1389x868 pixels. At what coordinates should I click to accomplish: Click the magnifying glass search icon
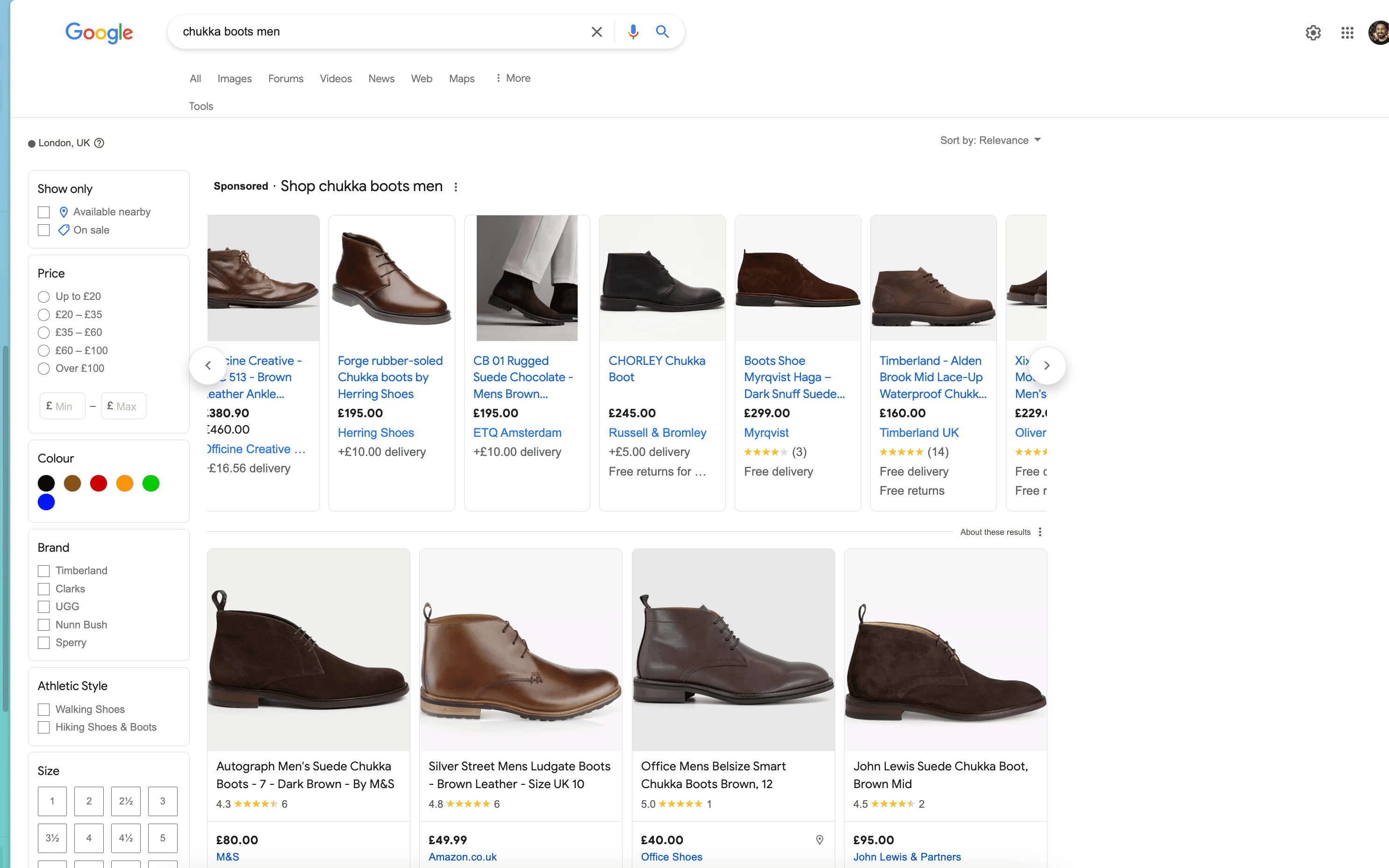[662, 32]
